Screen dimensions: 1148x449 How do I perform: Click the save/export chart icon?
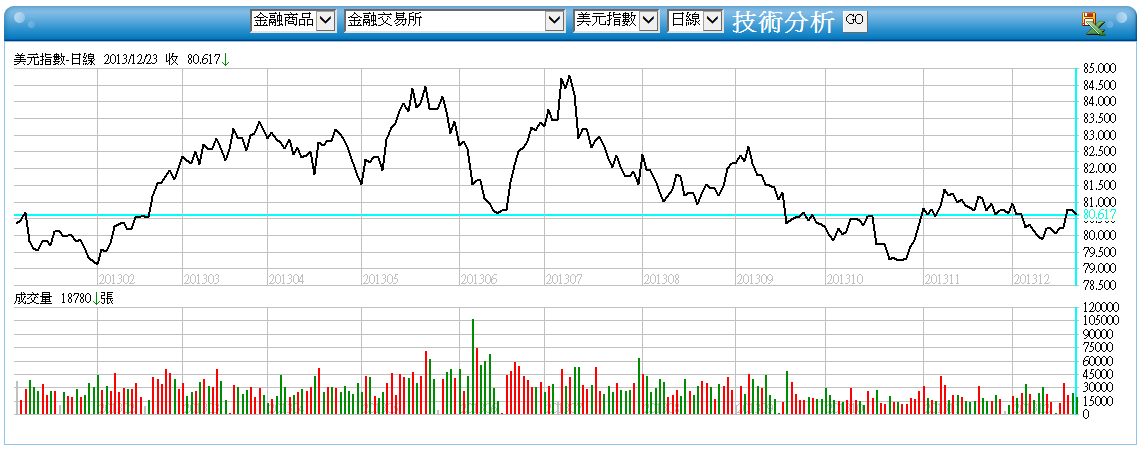(1095, 23)
